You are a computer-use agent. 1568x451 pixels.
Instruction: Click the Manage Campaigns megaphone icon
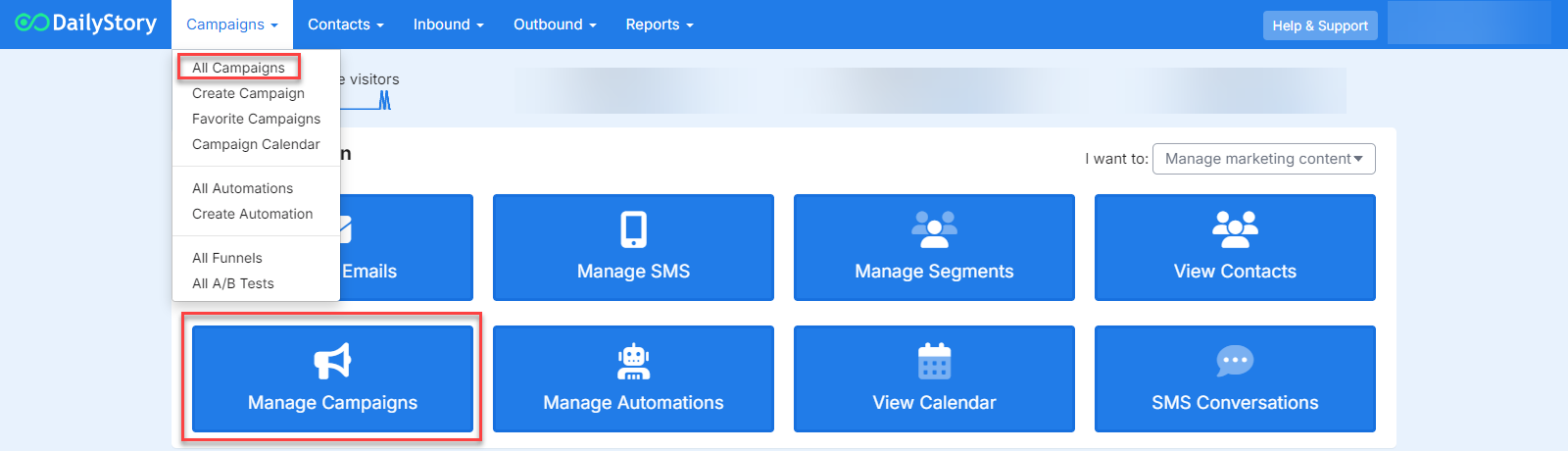click(332, 361)
